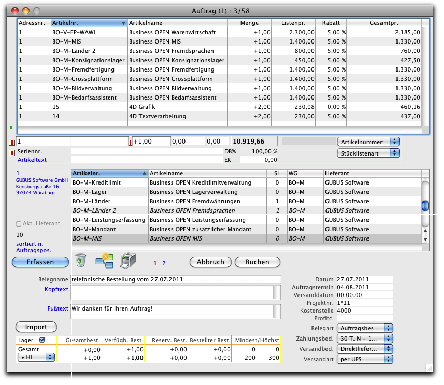Select article BO-M-Lager in the lower list
This screenshot has width=444, height=385.
246,192
